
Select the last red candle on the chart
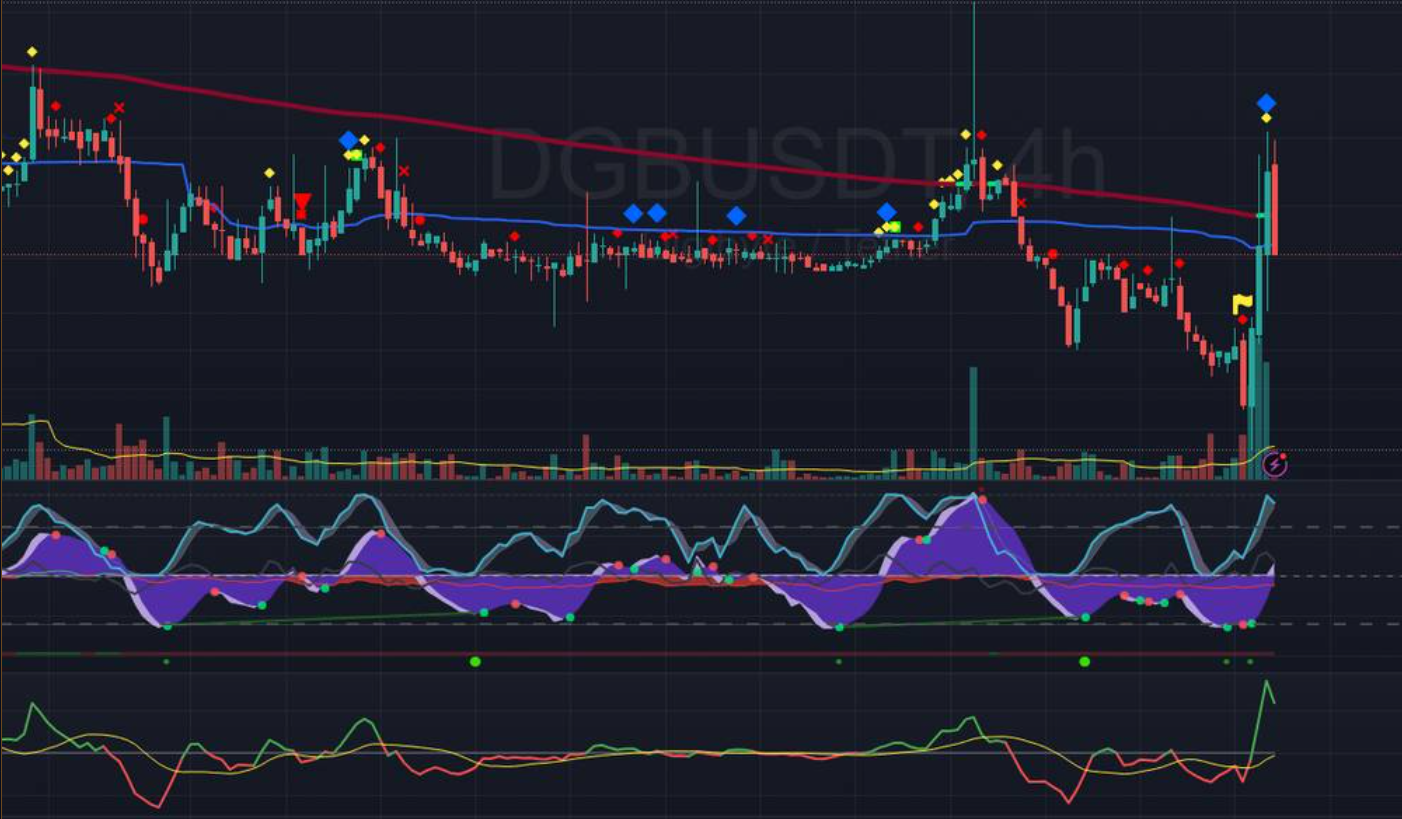[x=1275, y=208]
